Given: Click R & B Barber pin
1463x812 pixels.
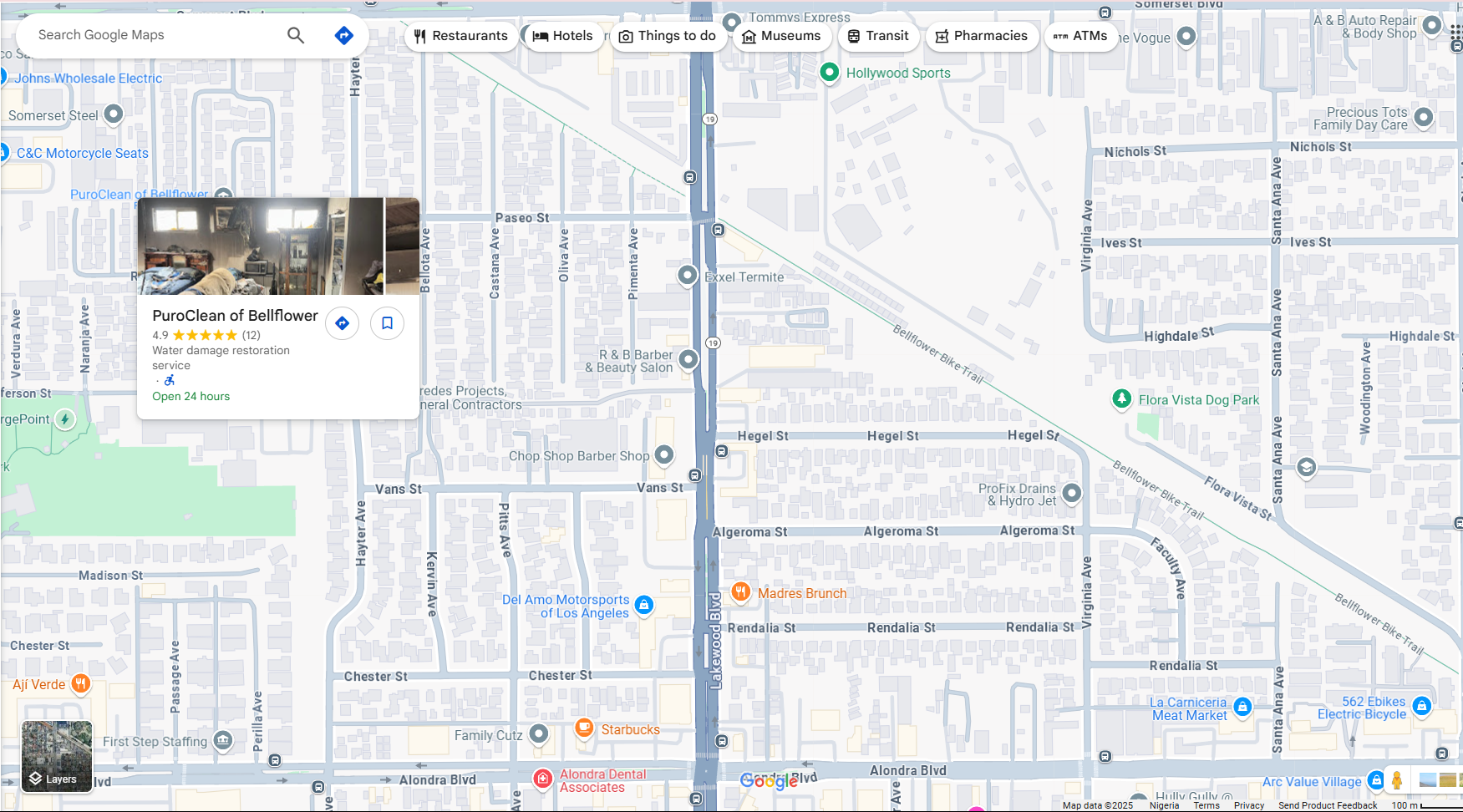Looking at the screenshot, I should click(688, 359).
